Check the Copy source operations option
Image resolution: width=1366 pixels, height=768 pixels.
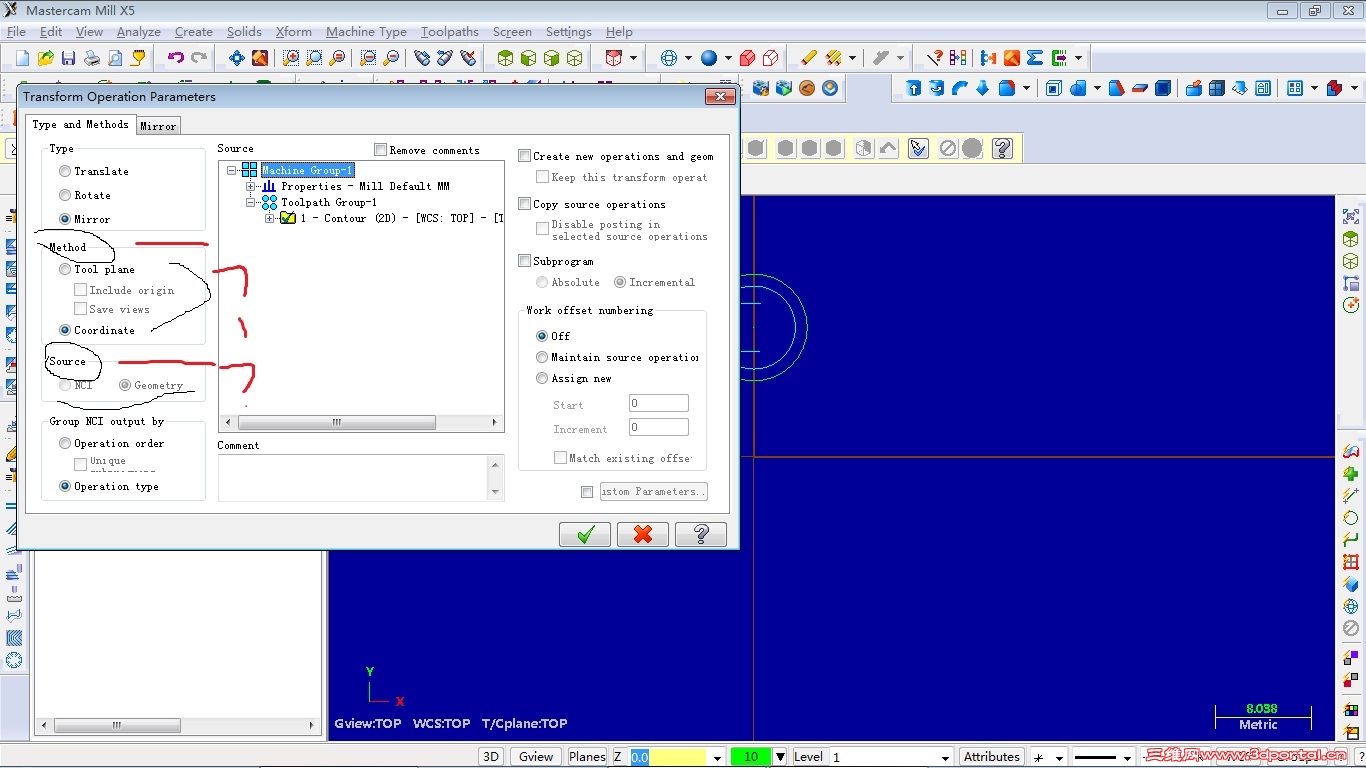[x=525, y=204]
